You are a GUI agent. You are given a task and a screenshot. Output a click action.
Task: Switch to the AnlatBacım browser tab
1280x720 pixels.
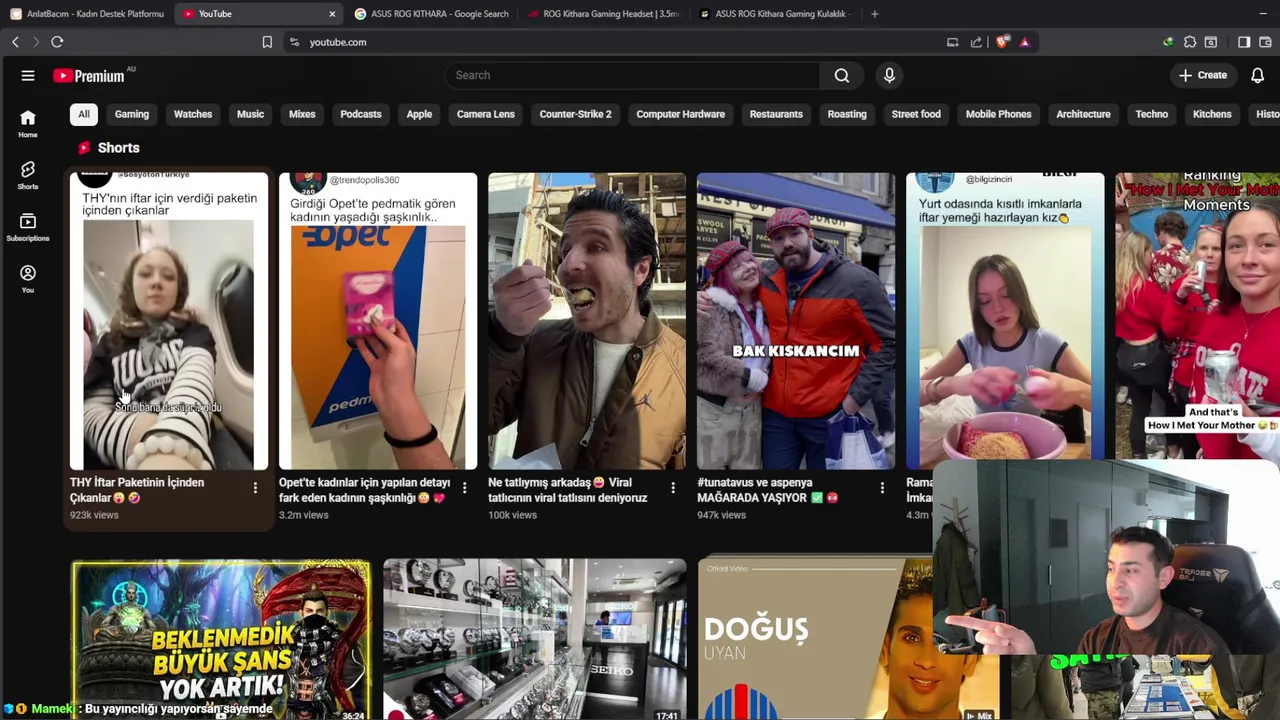[x=87, y=14]
